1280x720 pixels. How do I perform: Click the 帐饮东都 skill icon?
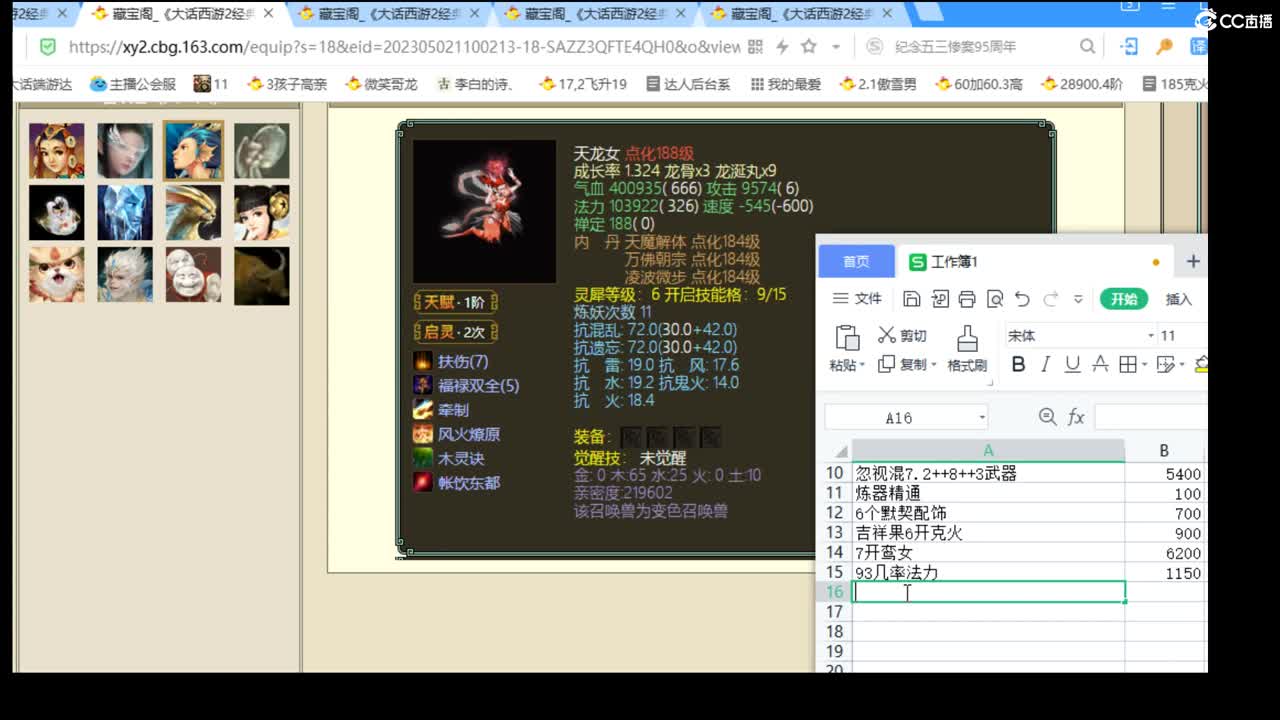click(423, 482)
